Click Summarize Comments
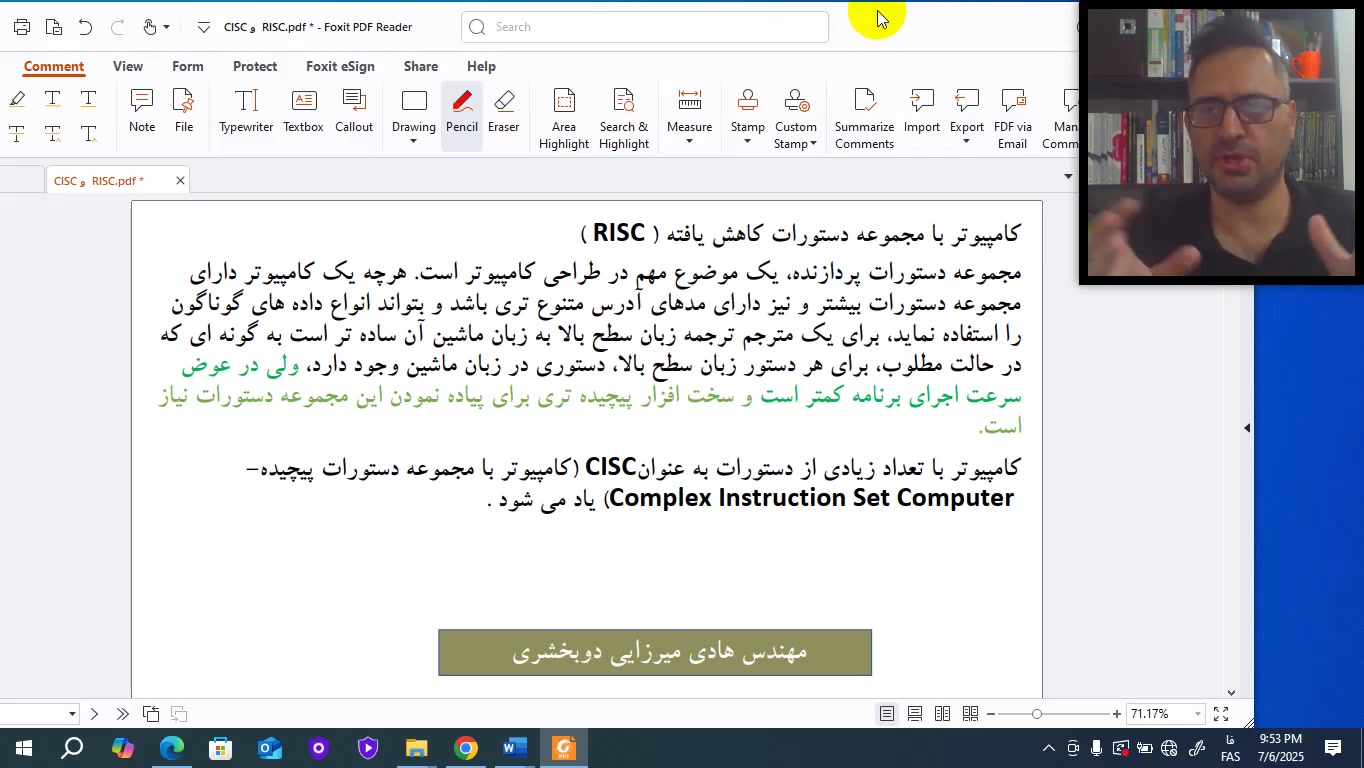The image size is (1364, 768). click(x=864, y=119)
